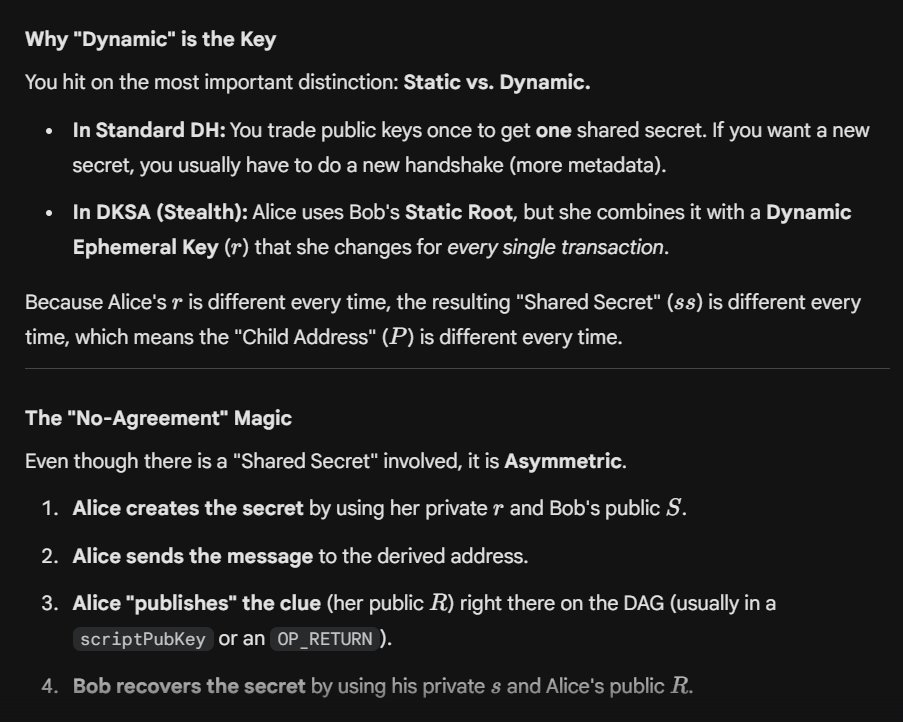Click the bold "Ephemeral Key" text
Viewport: 903px width, 722px height.
[x=136, y=246]
